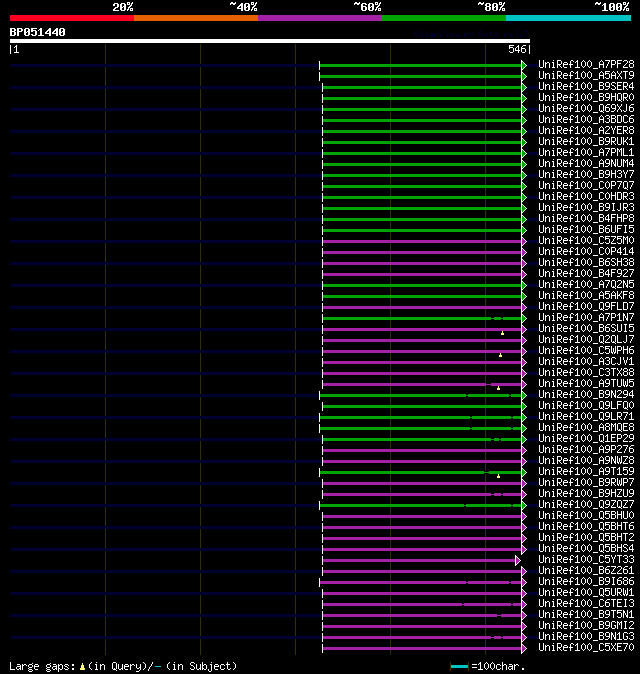Select UniRef100_Q2QLJ7 label
Screen dimensions: 640x674
pyautogui.click(x=586, y=340)
